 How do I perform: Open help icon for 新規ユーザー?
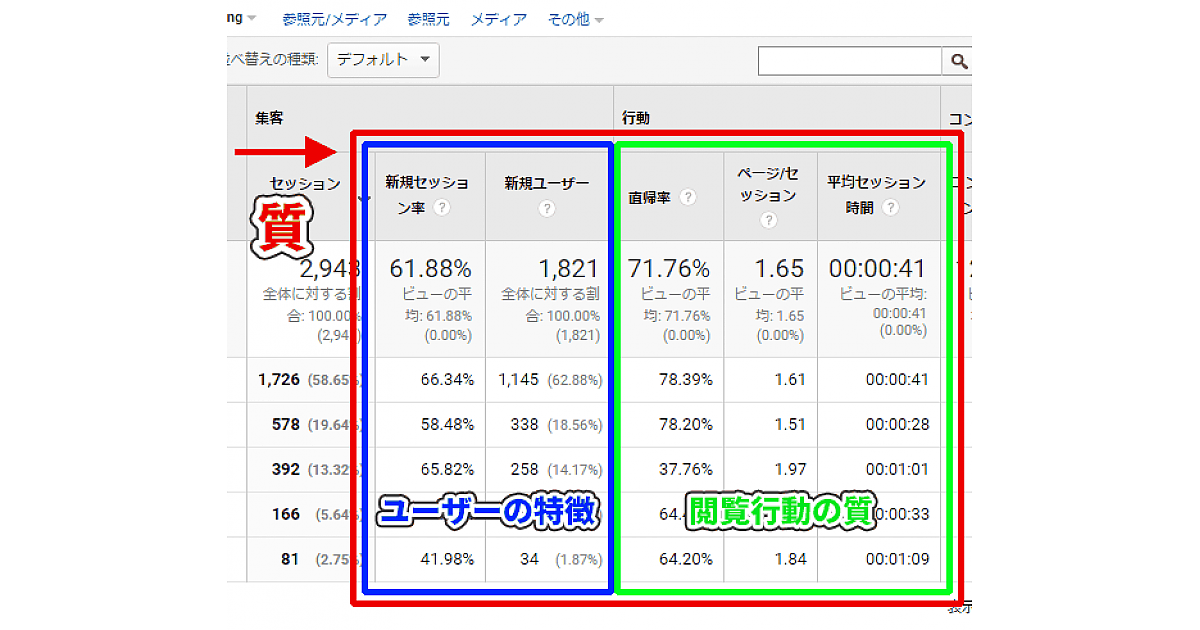tap(546, 209)
